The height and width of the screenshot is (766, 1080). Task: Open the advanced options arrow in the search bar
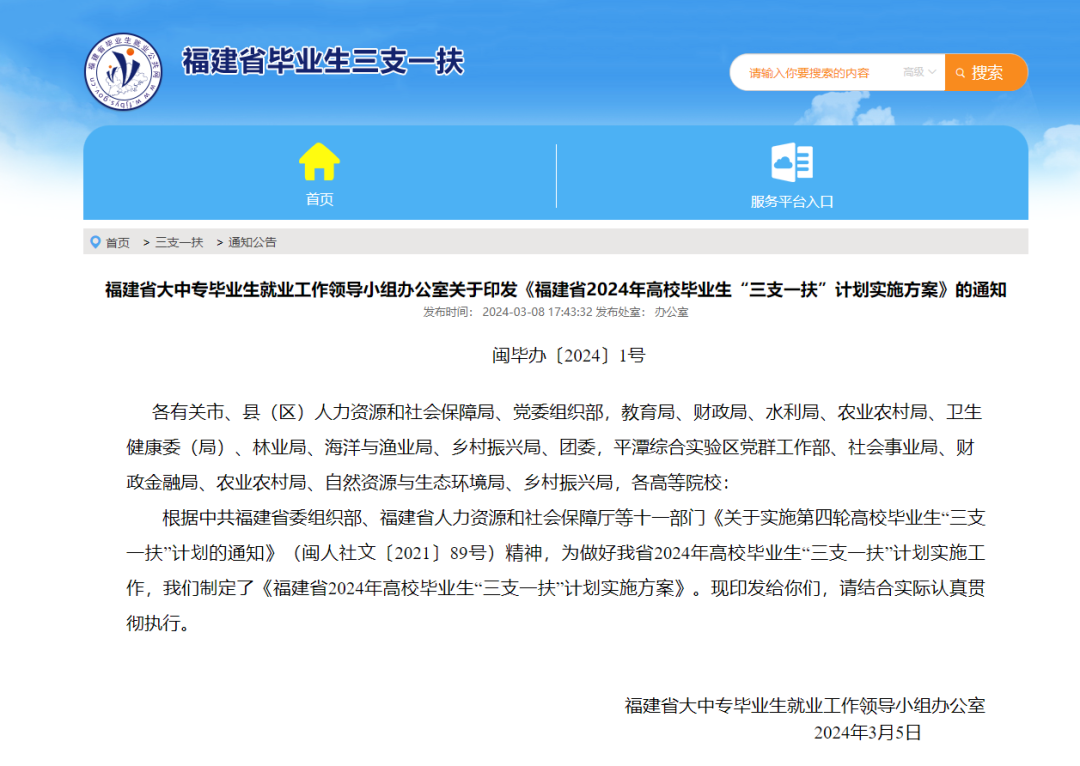click(931, 72)
